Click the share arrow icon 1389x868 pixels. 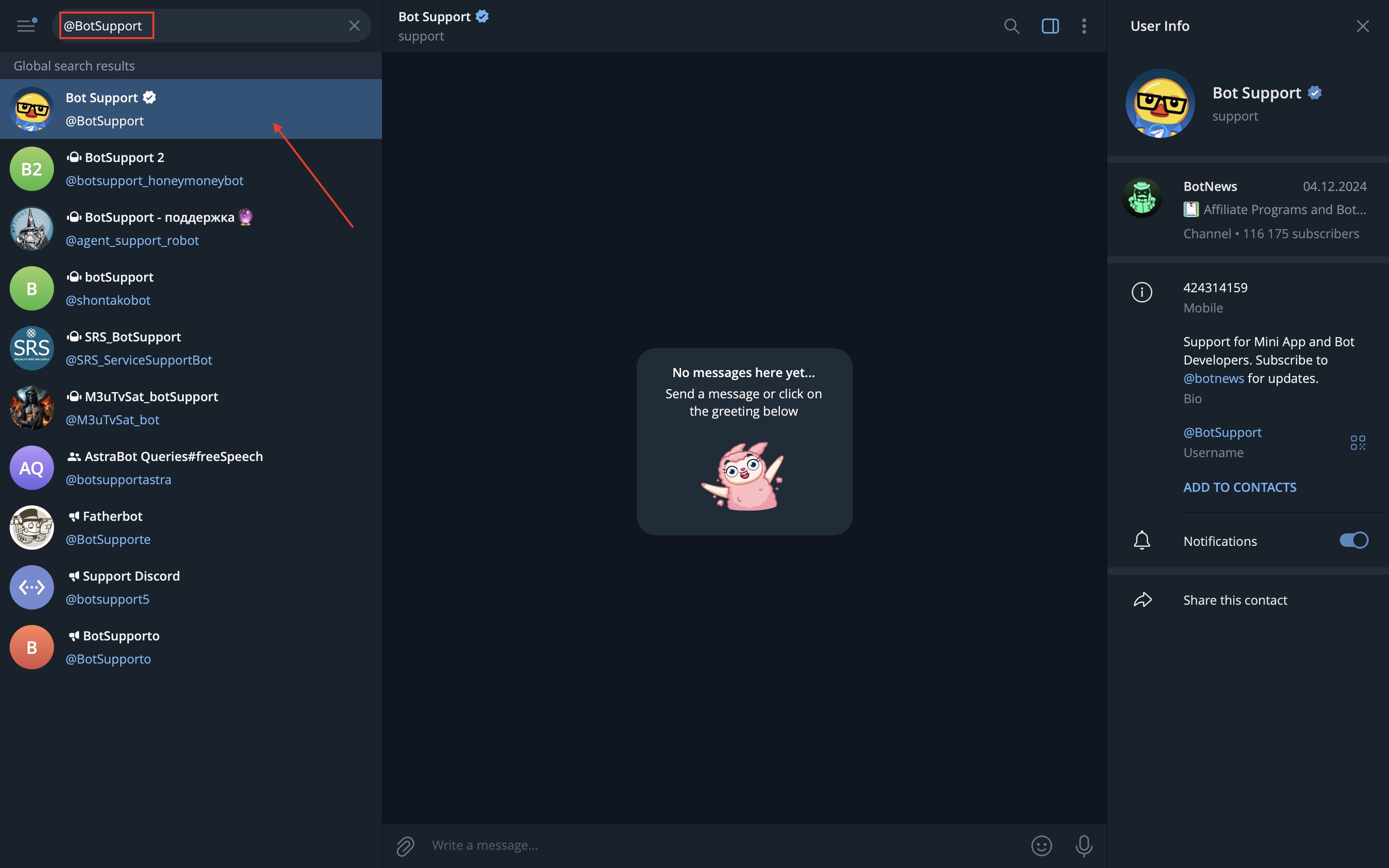(1142, 600)
